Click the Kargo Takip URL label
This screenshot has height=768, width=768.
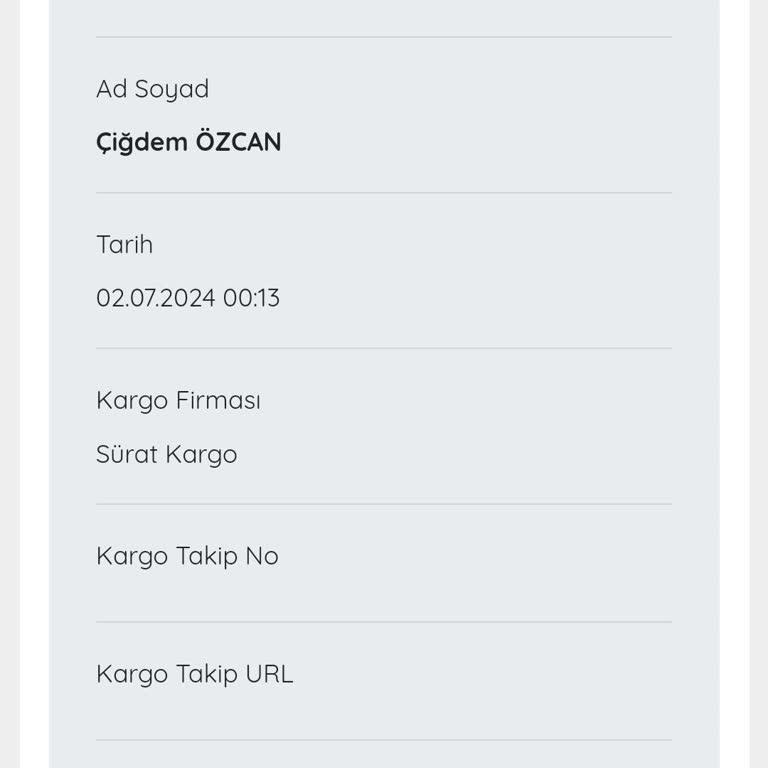click(x=194, y=674)
